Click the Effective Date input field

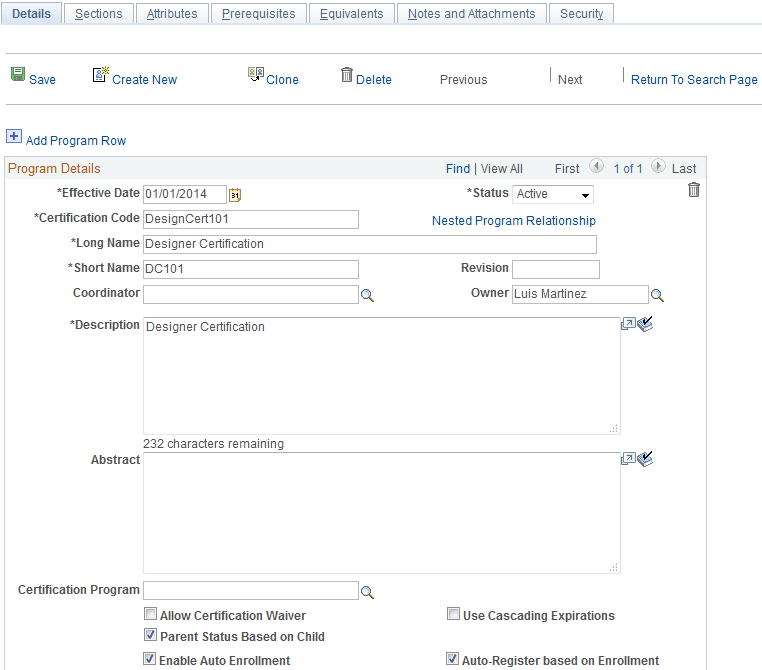click(185, 194)
